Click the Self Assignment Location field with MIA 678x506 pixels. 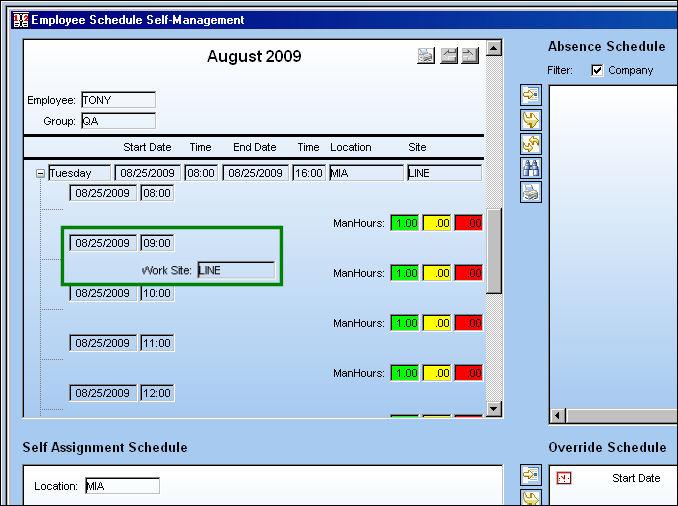coord(122,486)
